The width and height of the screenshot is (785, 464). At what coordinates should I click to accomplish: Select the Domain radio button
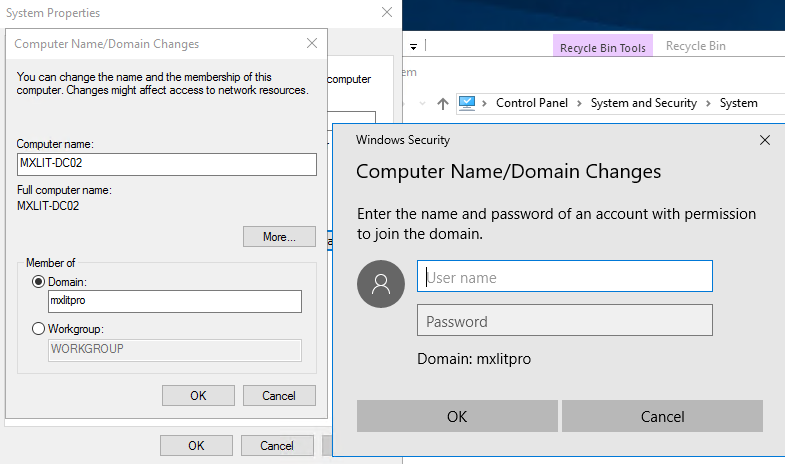click(x=39, y=283)
